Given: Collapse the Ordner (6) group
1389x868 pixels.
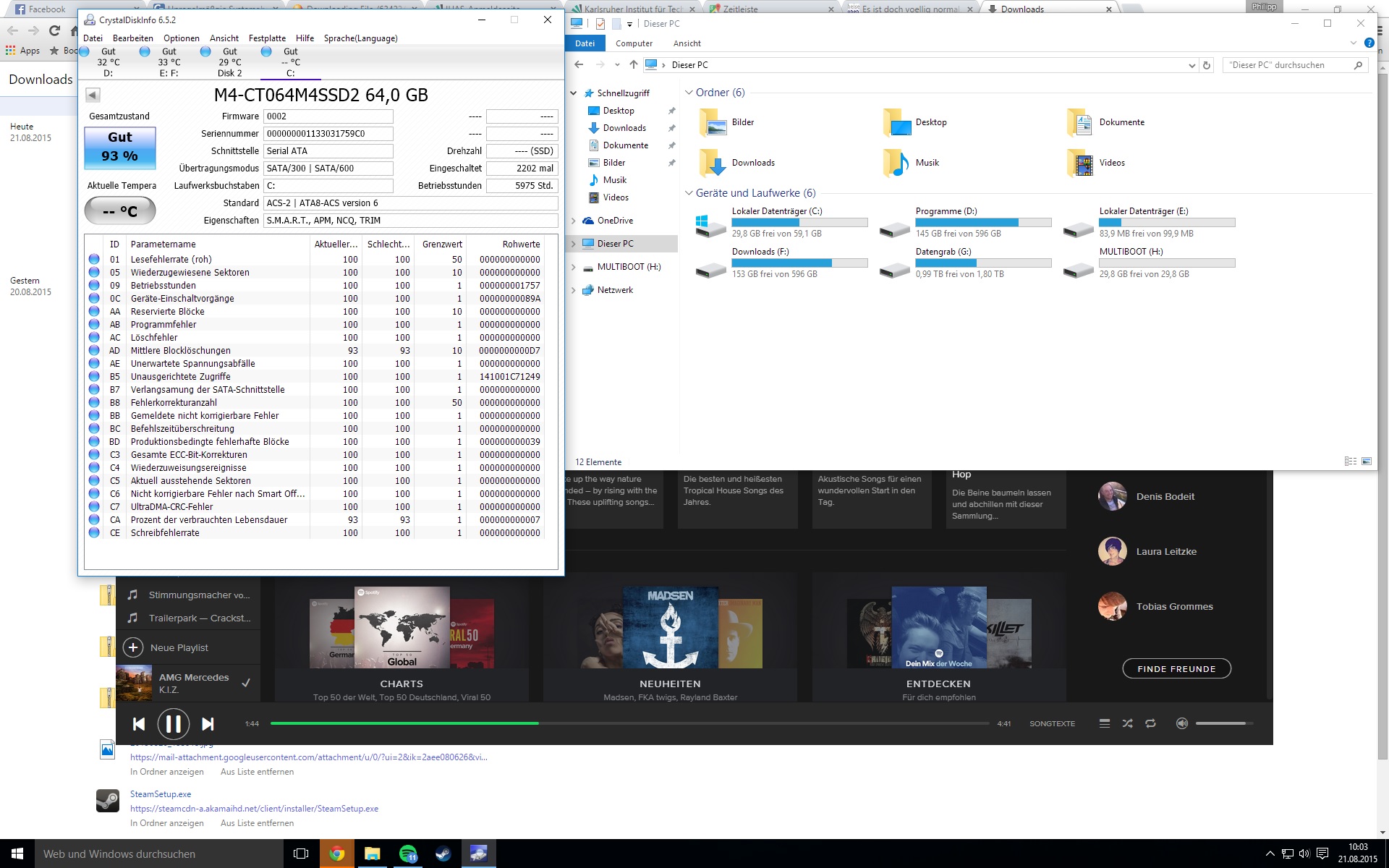Looking at the screenshot, I should tap(689, 93).
